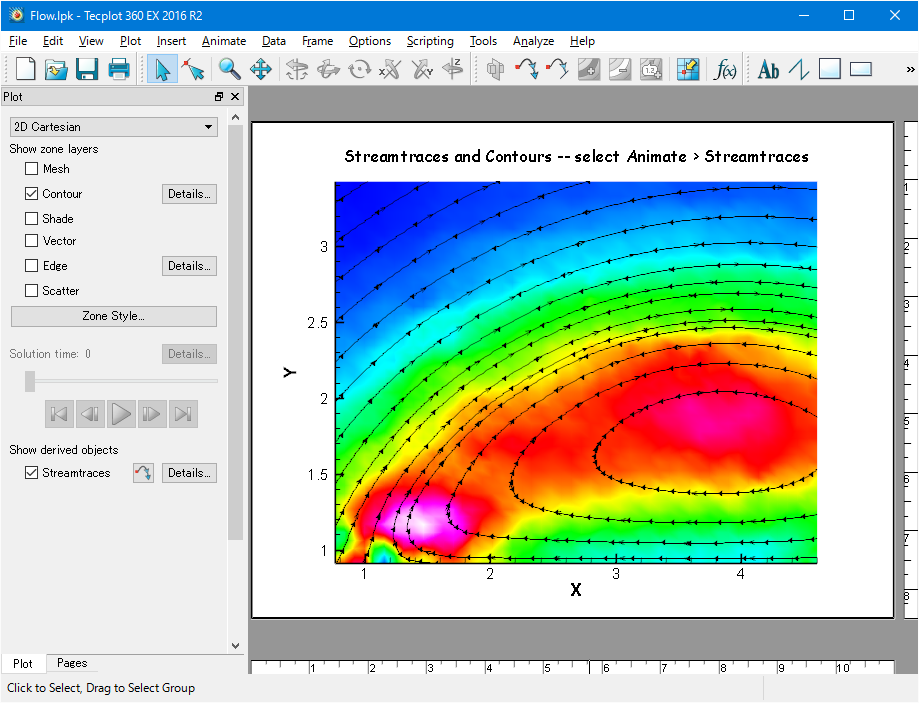The height and width of the screenshot is (703, 919).
Task: Enable the Edge zone layer
Action: (x=32, y=266)
